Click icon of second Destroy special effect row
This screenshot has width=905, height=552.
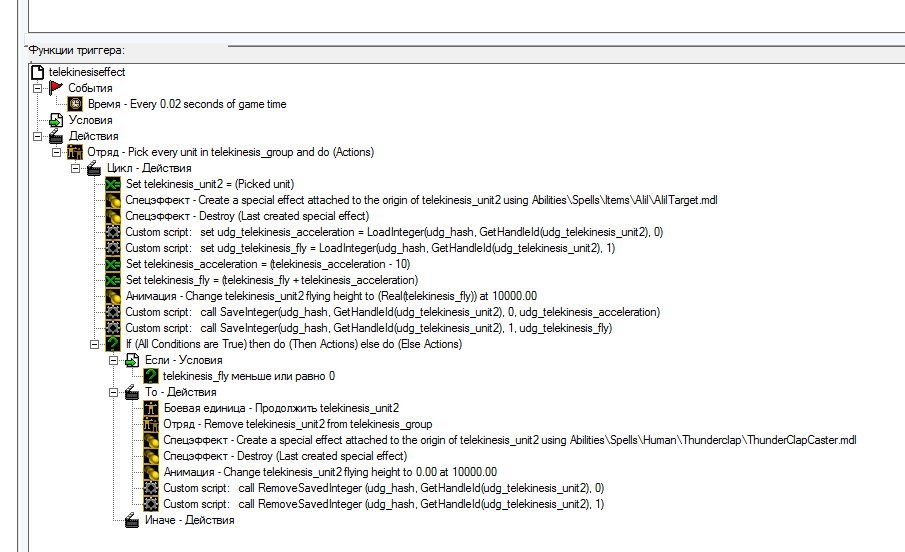click(151, 456)
